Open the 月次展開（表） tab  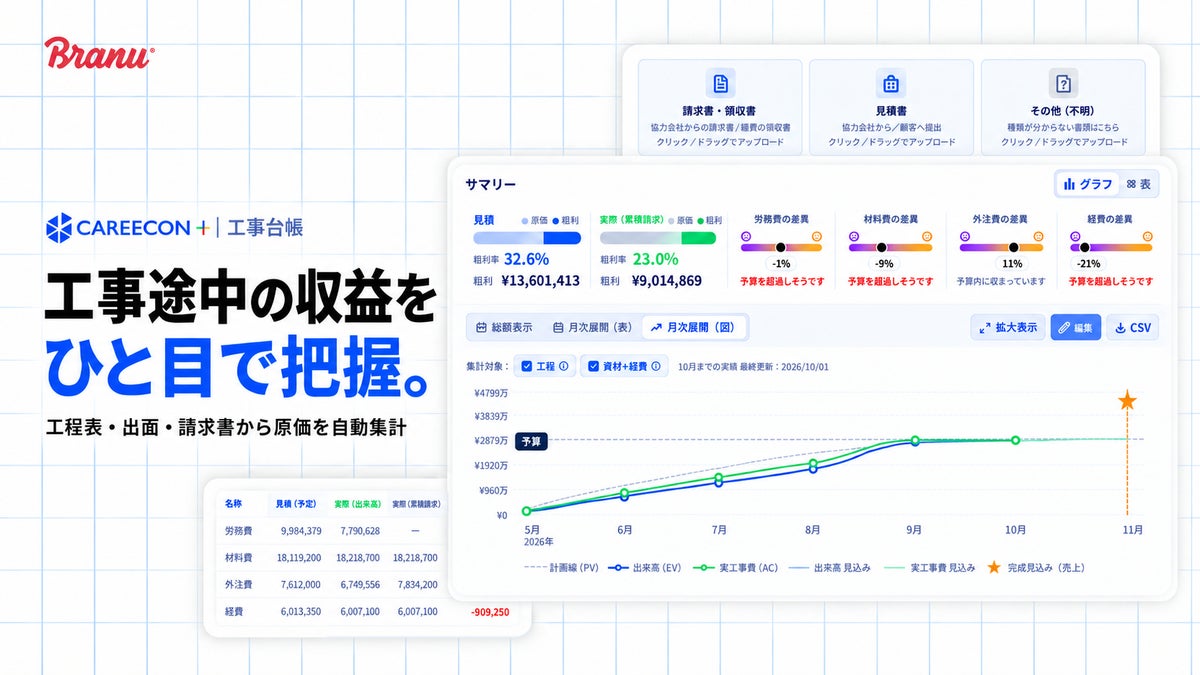[x=592, y=327]
